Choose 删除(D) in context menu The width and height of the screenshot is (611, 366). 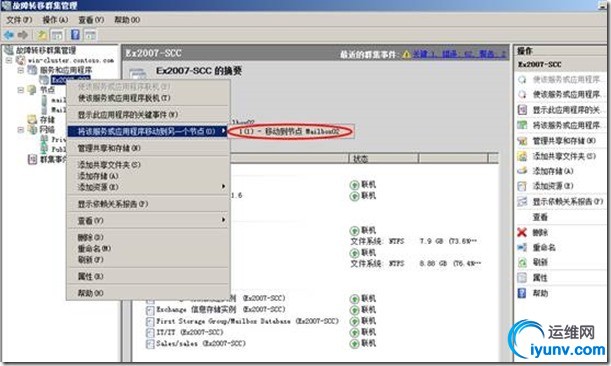coord(148,237)
